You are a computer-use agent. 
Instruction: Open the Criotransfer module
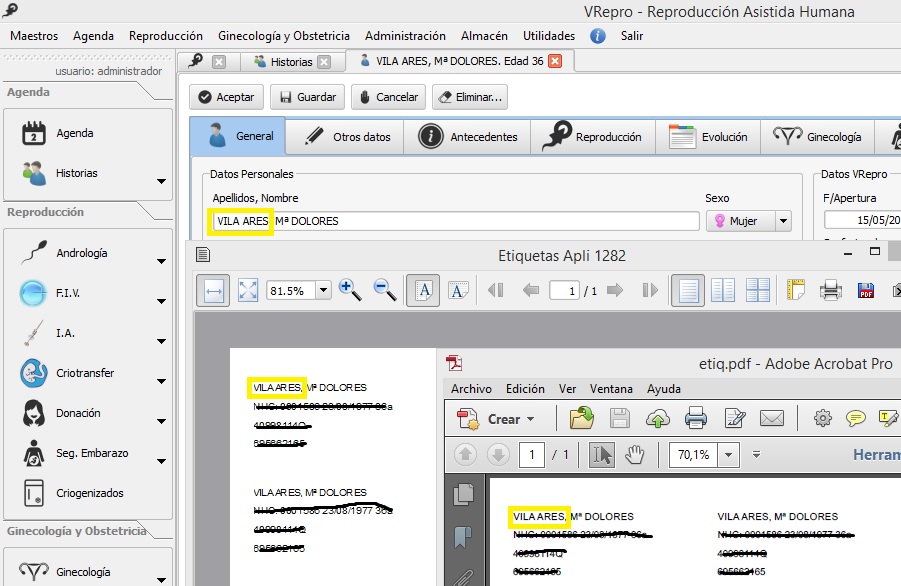point(85,373)
